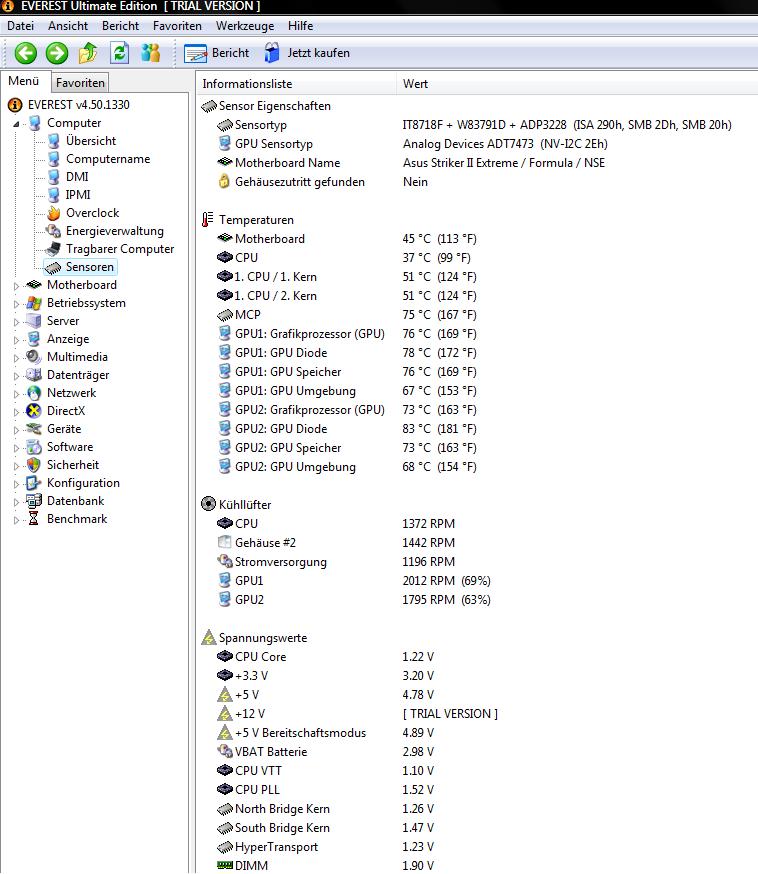The width and height of the screenshot is (758, 874).
Task: Expand the Anzeige tree node
Action: point(16,340)
